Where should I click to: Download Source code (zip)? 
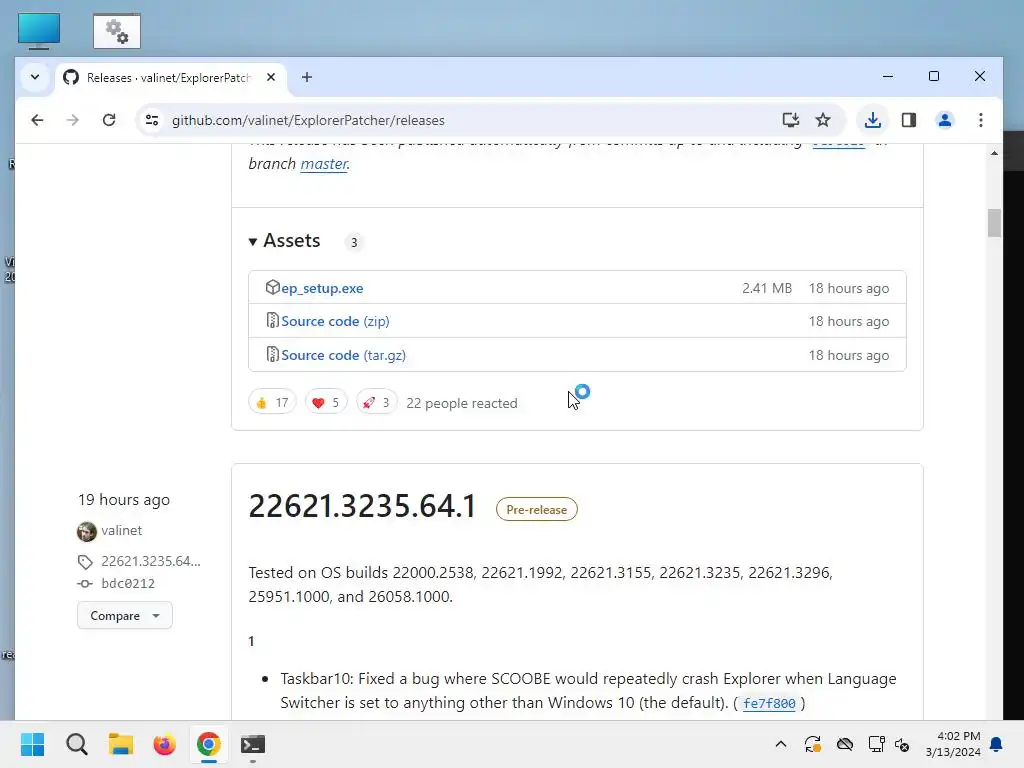335,321
